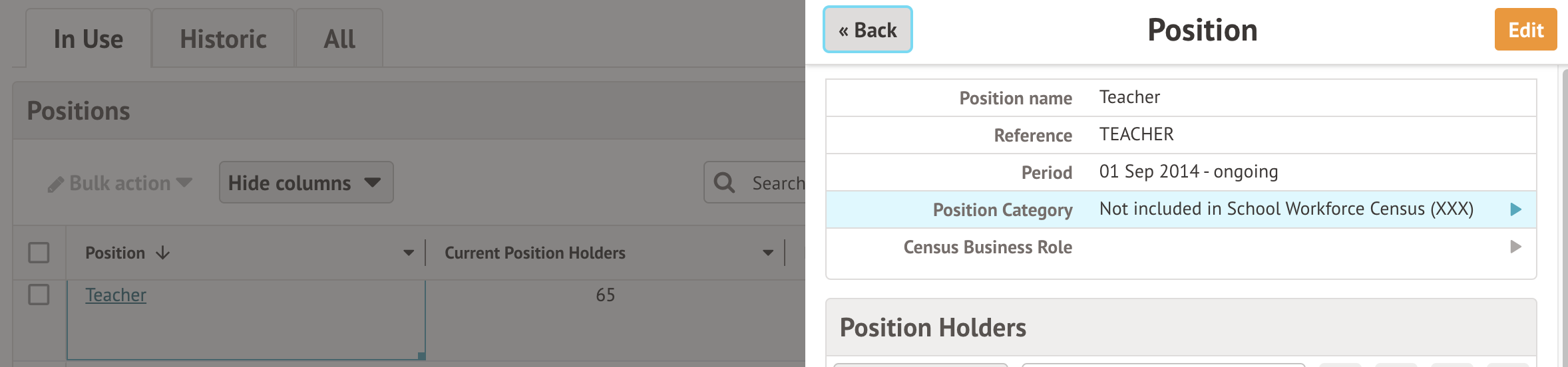Open the Historic tab
Viewport: 1568px width, 367px height.
click(x=223, y=39)
